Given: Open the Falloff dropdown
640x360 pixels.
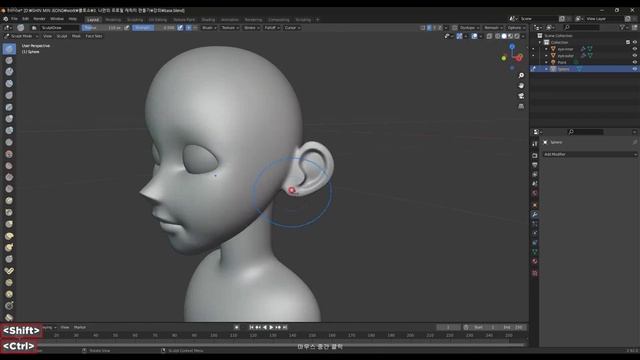Looking at the screenshot, I should (x=272, y=28).
